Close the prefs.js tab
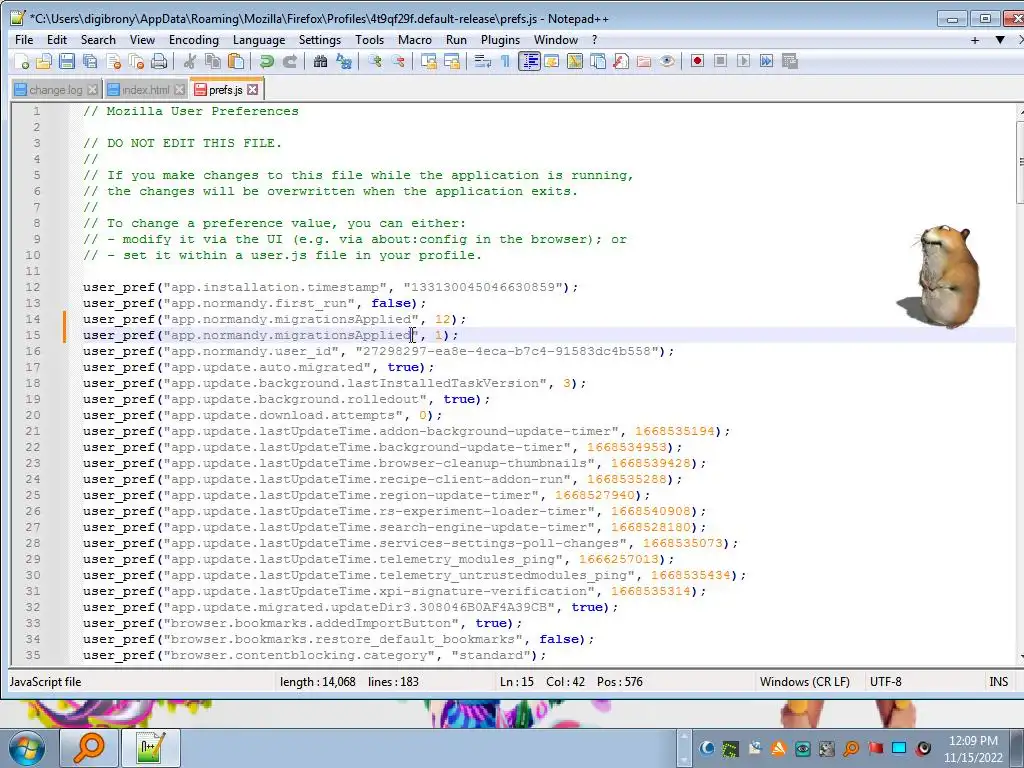 click(x=253, y=89)
